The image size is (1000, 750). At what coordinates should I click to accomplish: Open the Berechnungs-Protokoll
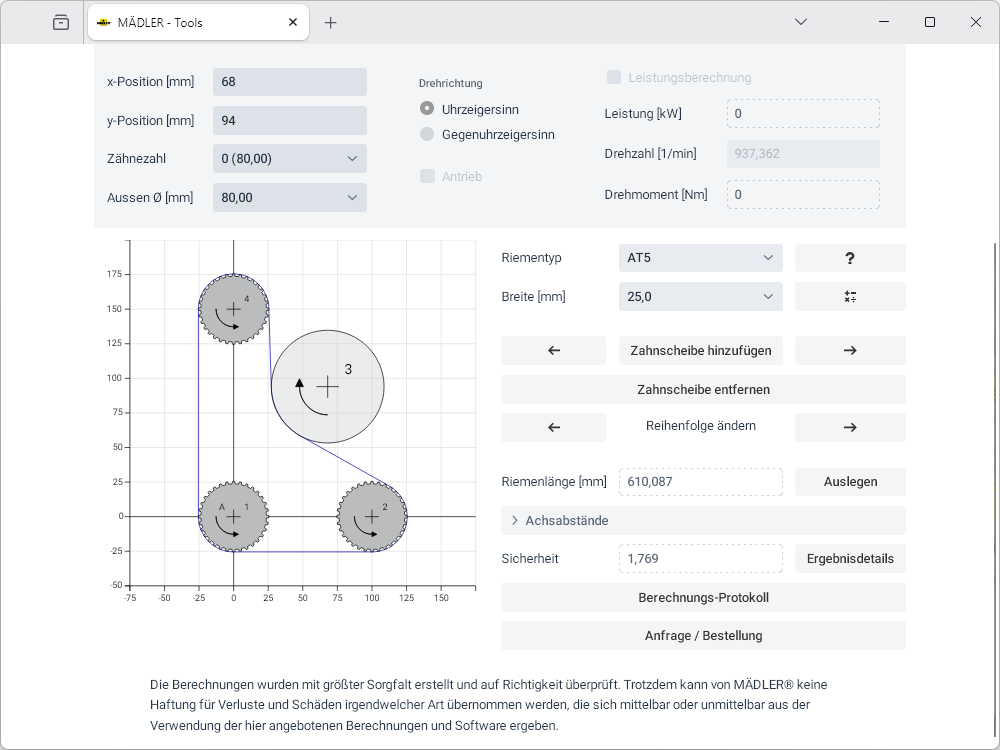703,598
